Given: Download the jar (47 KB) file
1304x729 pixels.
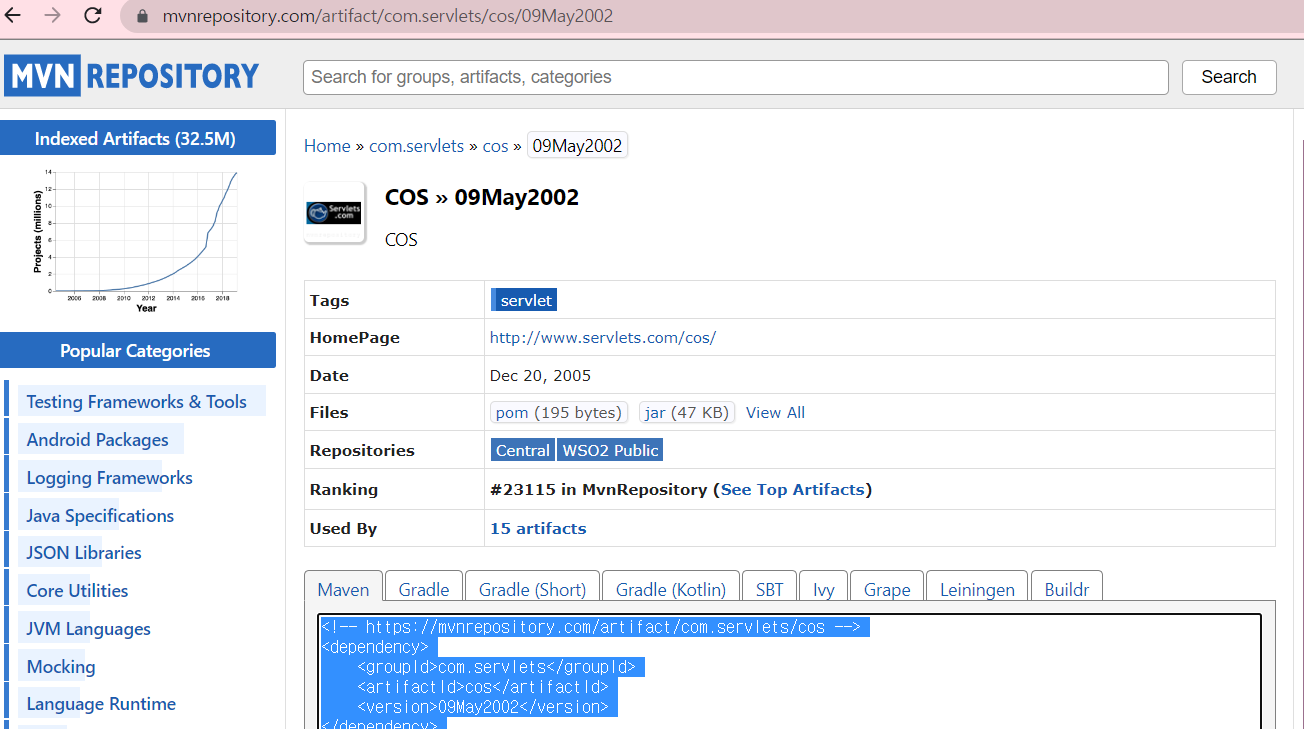Looking at the screenshot, I should point(687,412).
